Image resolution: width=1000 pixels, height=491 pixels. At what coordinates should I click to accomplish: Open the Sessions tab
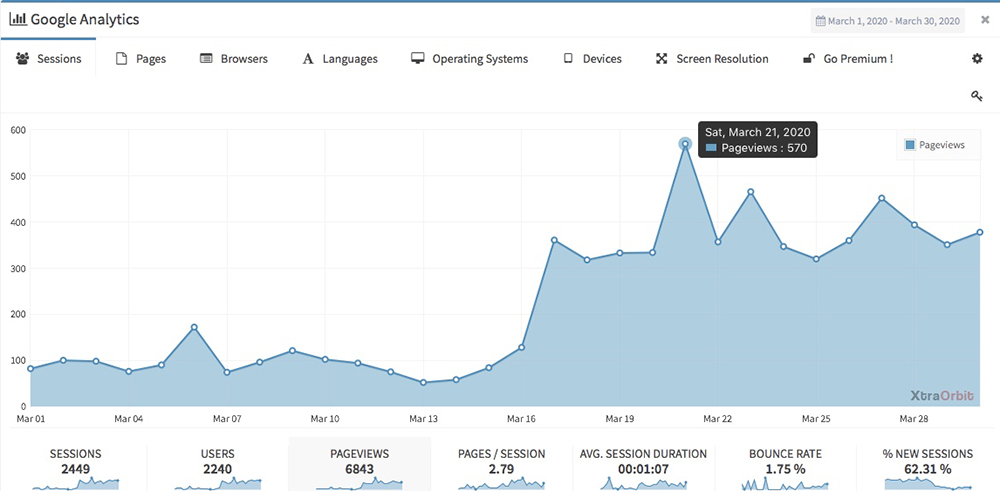click(48, 59)
